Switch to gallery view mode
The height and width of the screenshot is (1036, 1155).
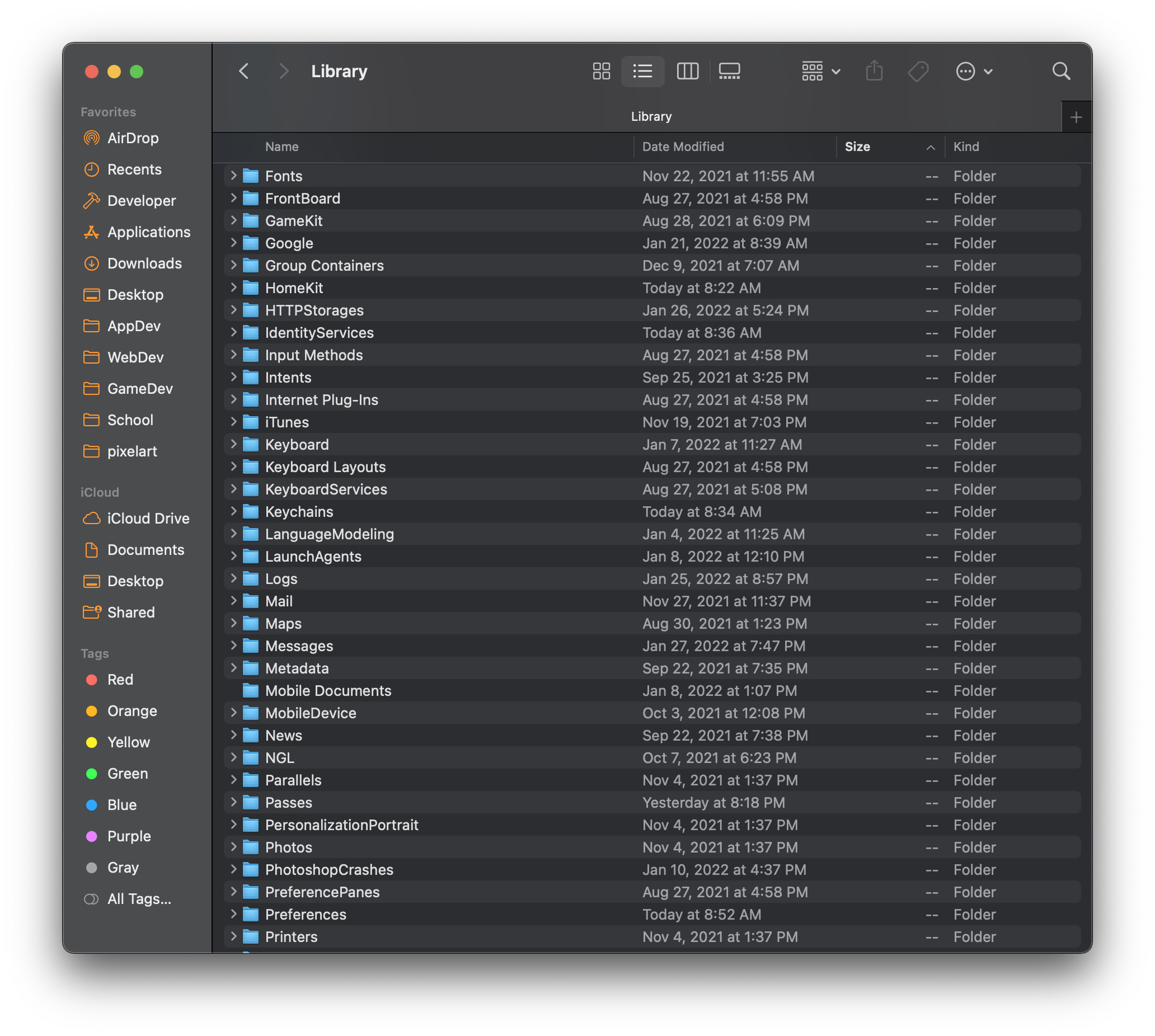[x=729, y=71]
